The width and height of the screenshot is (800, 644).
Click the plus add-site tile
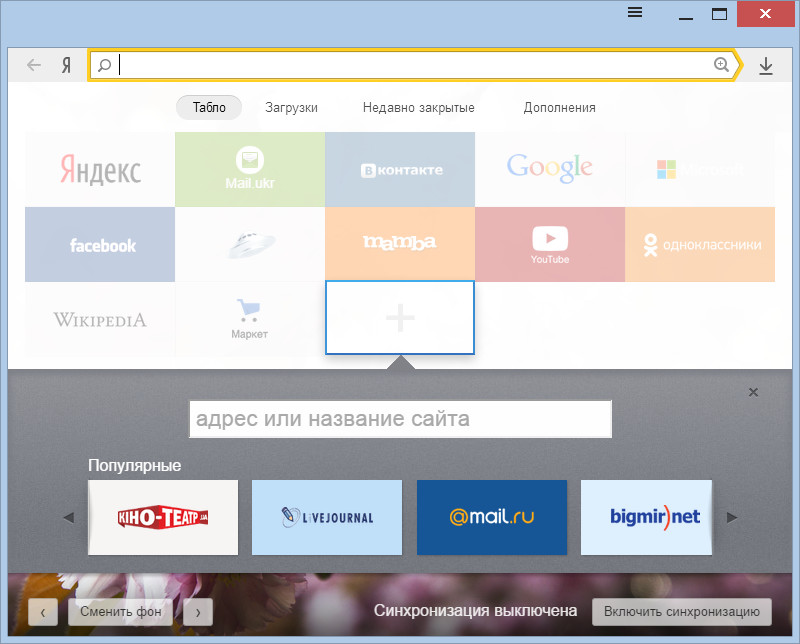click(400, 317)
